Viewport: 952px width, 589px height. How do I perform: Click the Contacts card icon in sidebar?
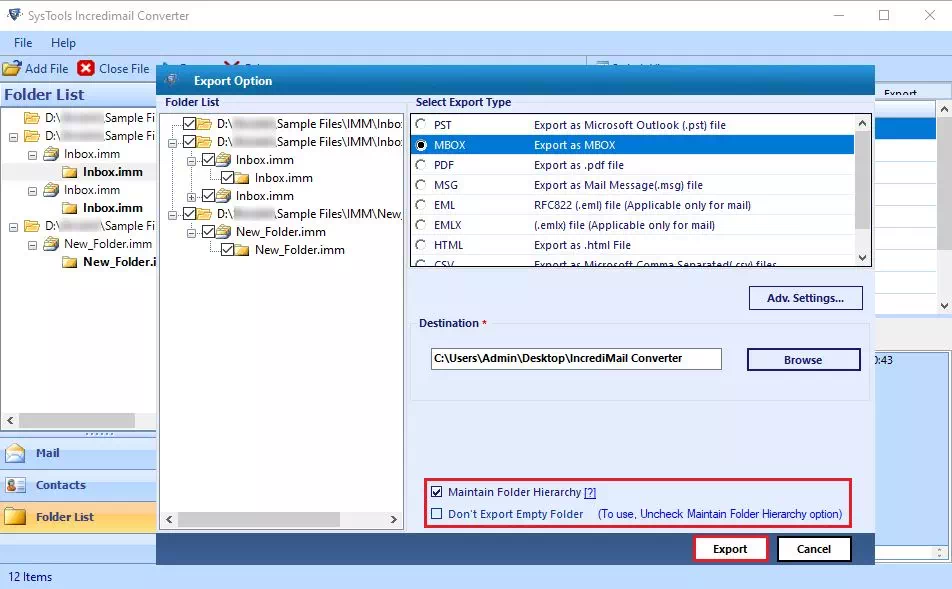point(15,485)
